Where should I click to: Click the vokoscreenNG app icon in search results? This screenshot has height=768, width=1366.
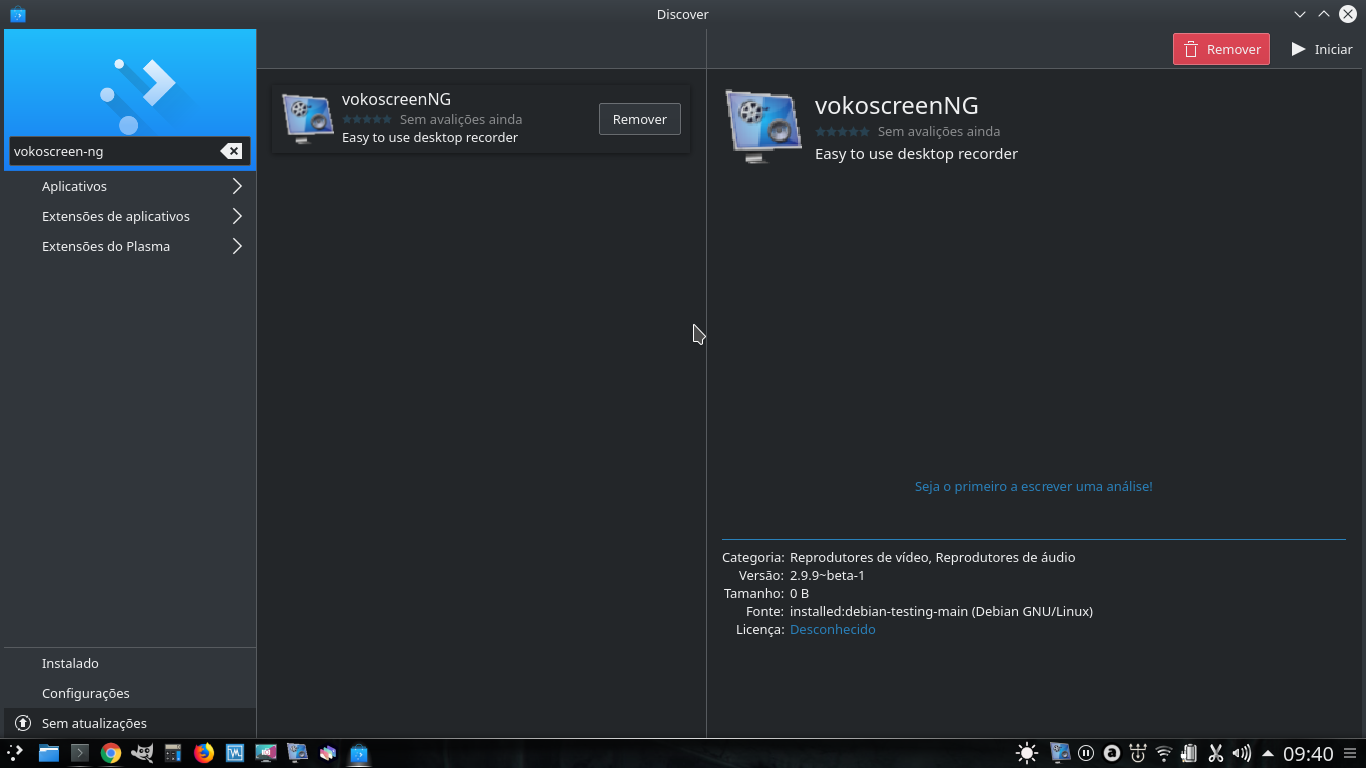click(x=306, y=117)
